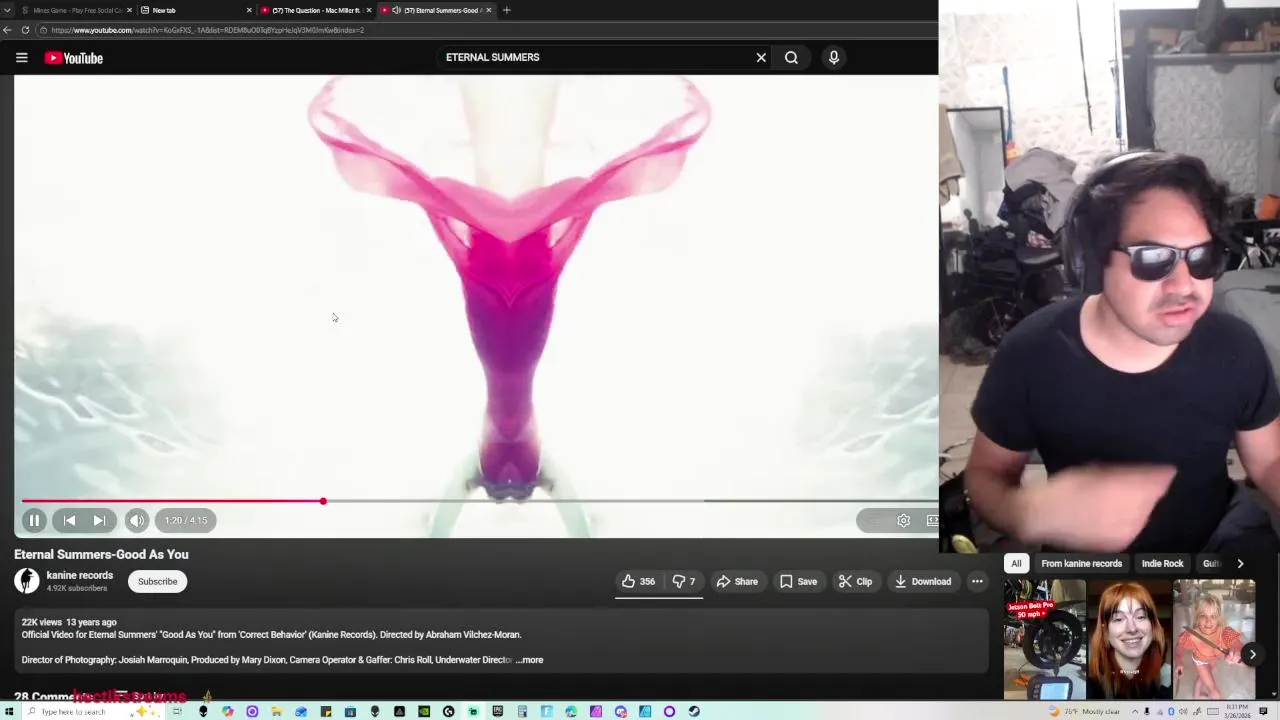Viewport: 1280px width, 720px height.
Task: Select the From kanine records chip
Action: coord(1081,563)
